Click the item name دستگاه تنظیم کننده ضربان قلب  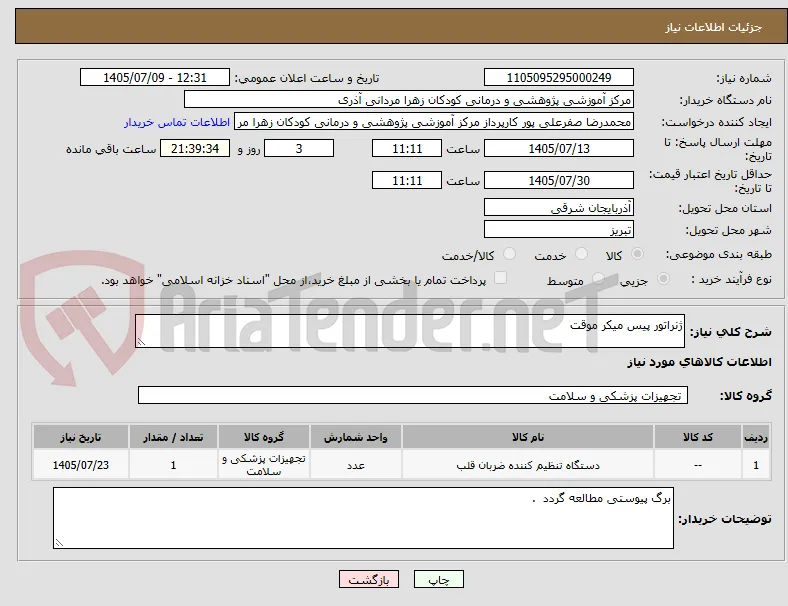(528, 465)
